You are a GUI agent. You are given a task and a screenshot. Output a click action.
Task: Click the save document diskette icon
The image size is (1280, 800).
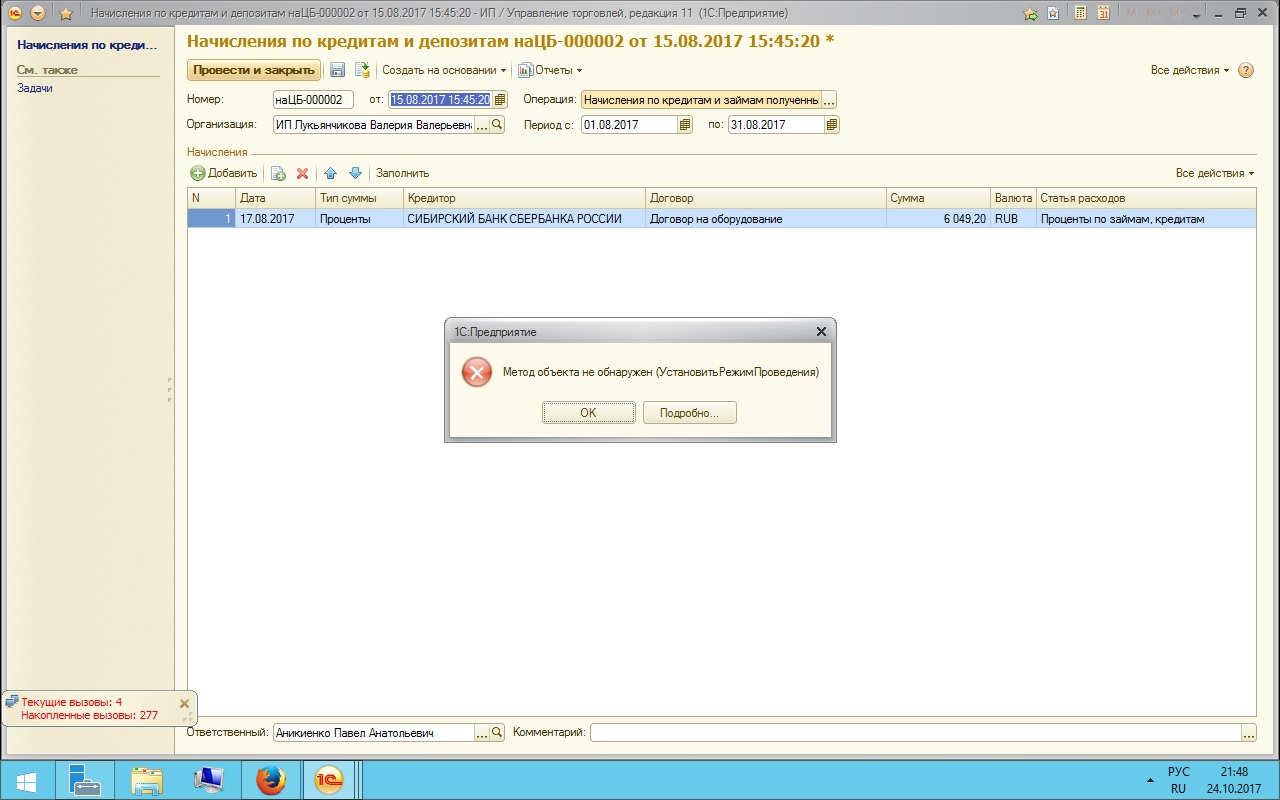pyautogui.click(x=338, y=70)
